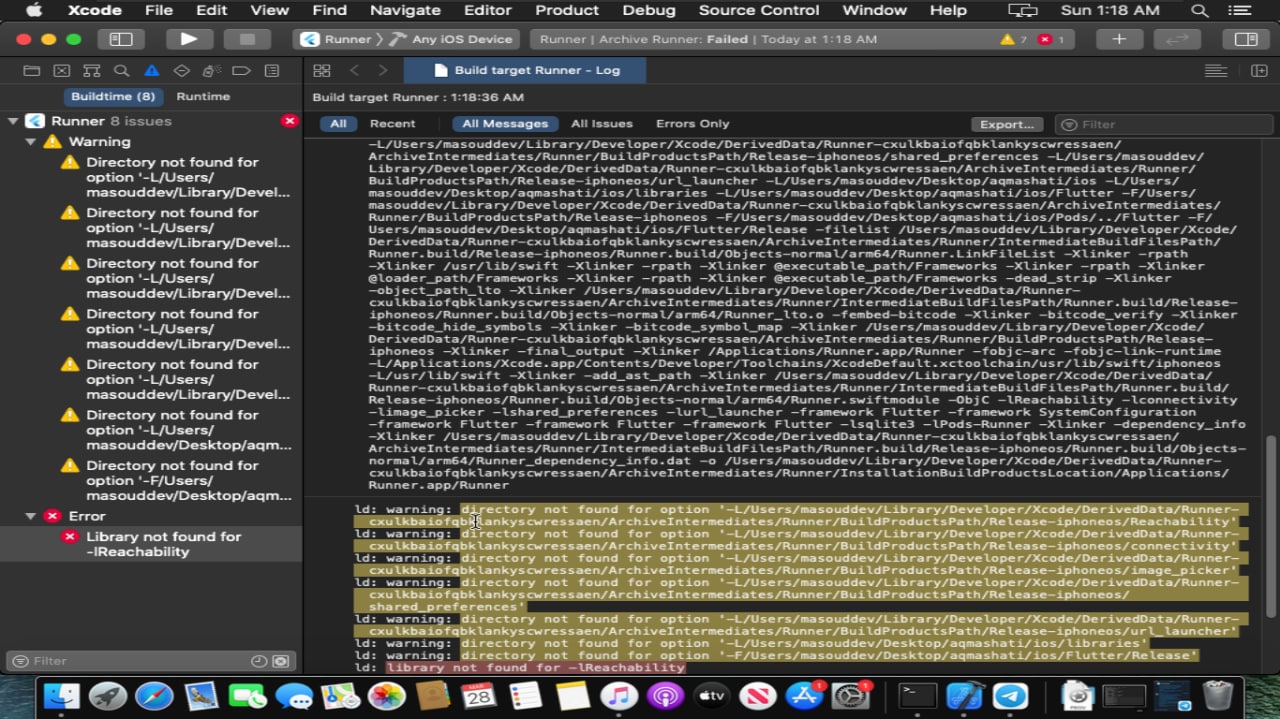The width and height of the screenshot is (1280, 719).
Task: Show only recently modified issues clock filter
Action: pos(259,661)
